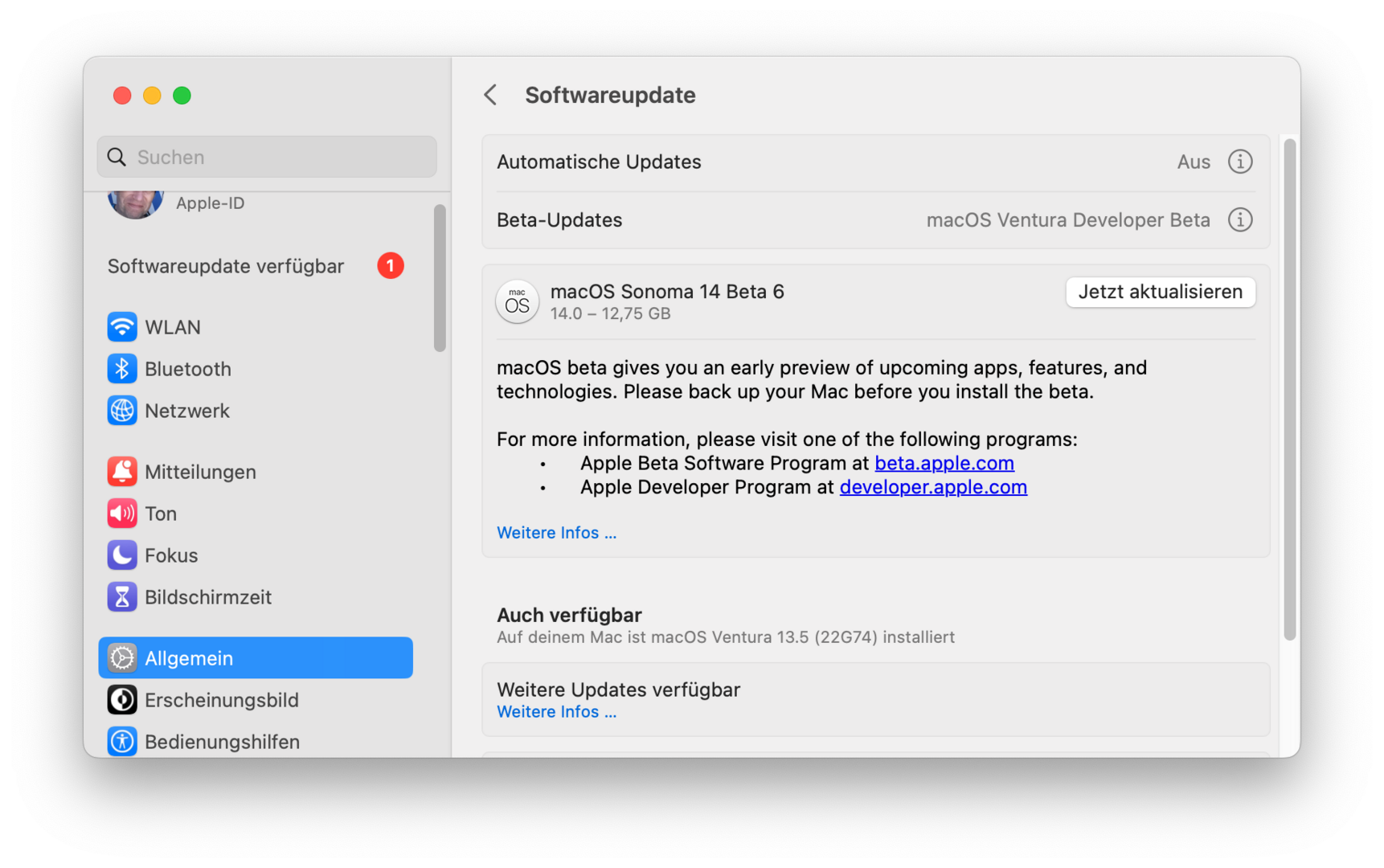The image size is (1384, 868).
Task: Open Bildschirmzeit hourglass icon
Action: (122, 597)
